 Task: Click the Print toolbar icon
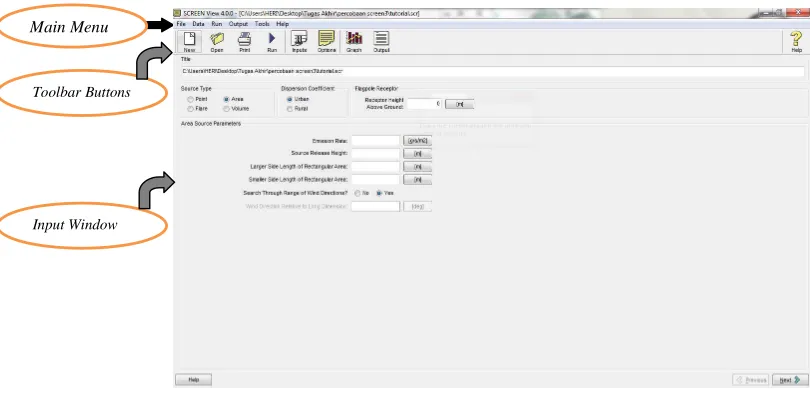(x=244, y=41)
